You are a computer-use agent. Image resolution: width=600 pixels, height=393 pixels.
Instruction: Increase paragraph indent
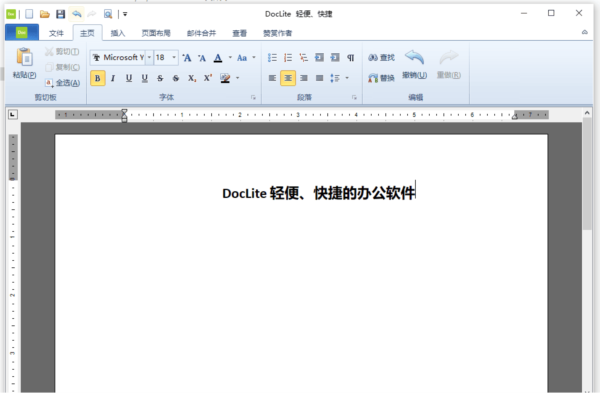pyautogui.click(x=335, y=58)
